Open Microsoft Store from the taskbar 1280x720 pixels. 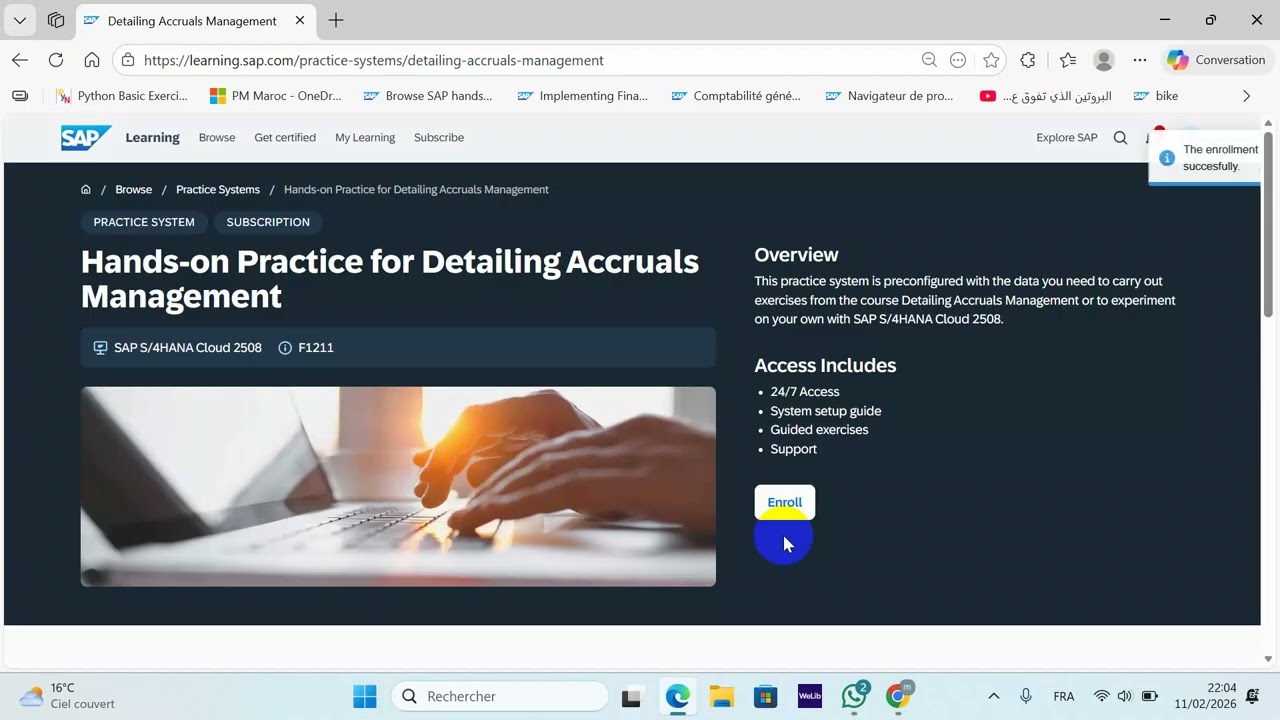point(765,696)
